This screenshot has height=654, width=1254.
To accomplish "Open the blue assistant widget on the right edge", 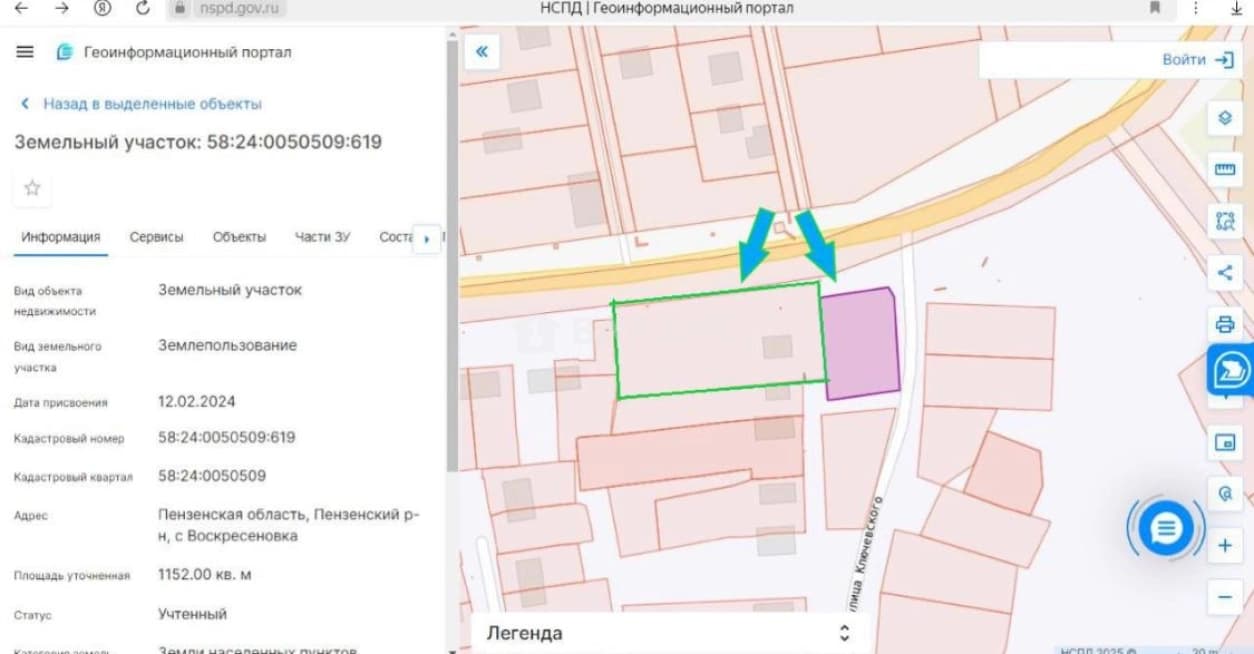I will pyautogui.click(x=1231, y=370).
